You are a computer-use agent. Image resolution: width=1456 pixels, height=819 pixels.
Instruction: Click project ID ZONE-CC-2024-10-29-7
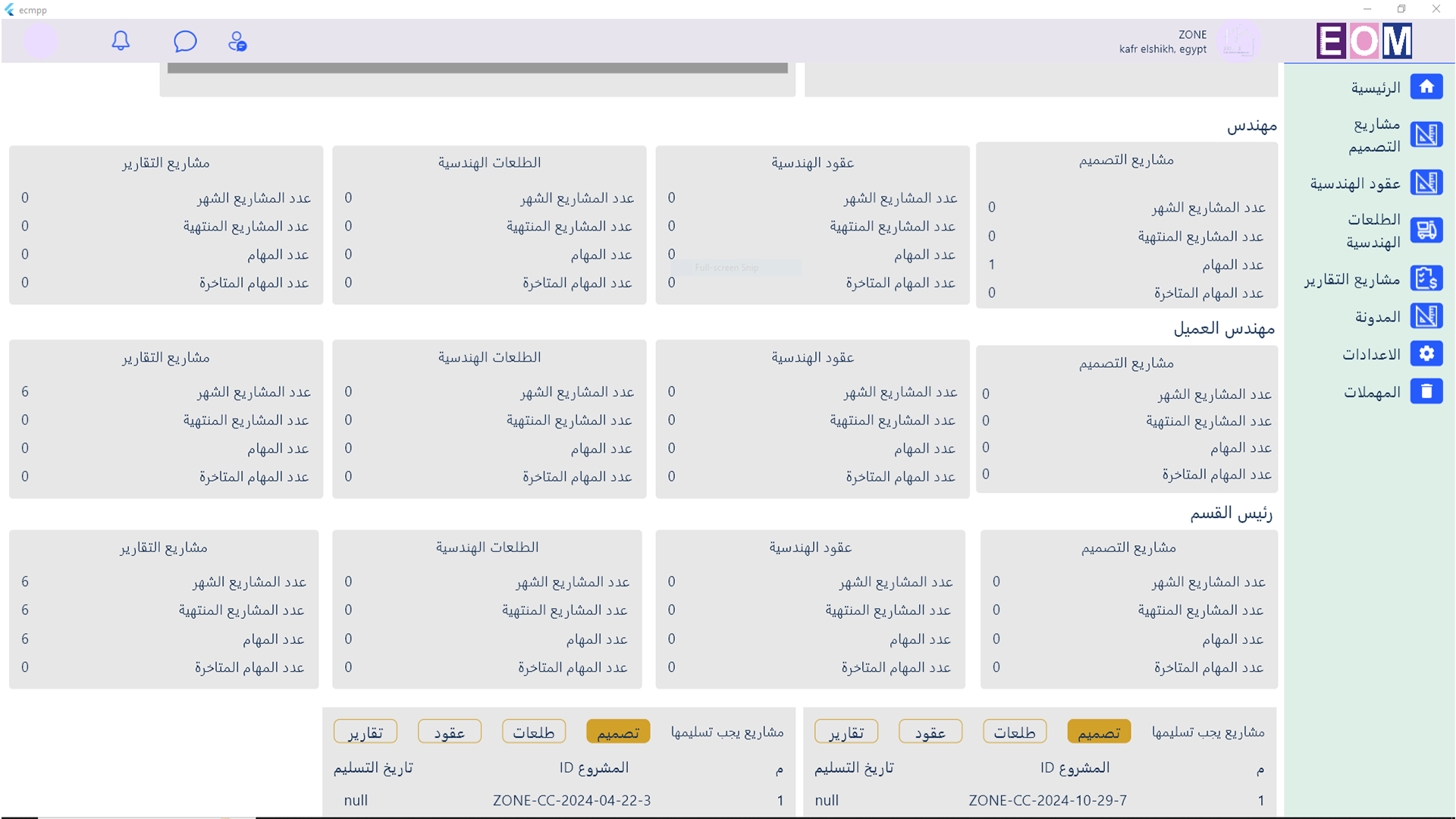(1046, 800)
